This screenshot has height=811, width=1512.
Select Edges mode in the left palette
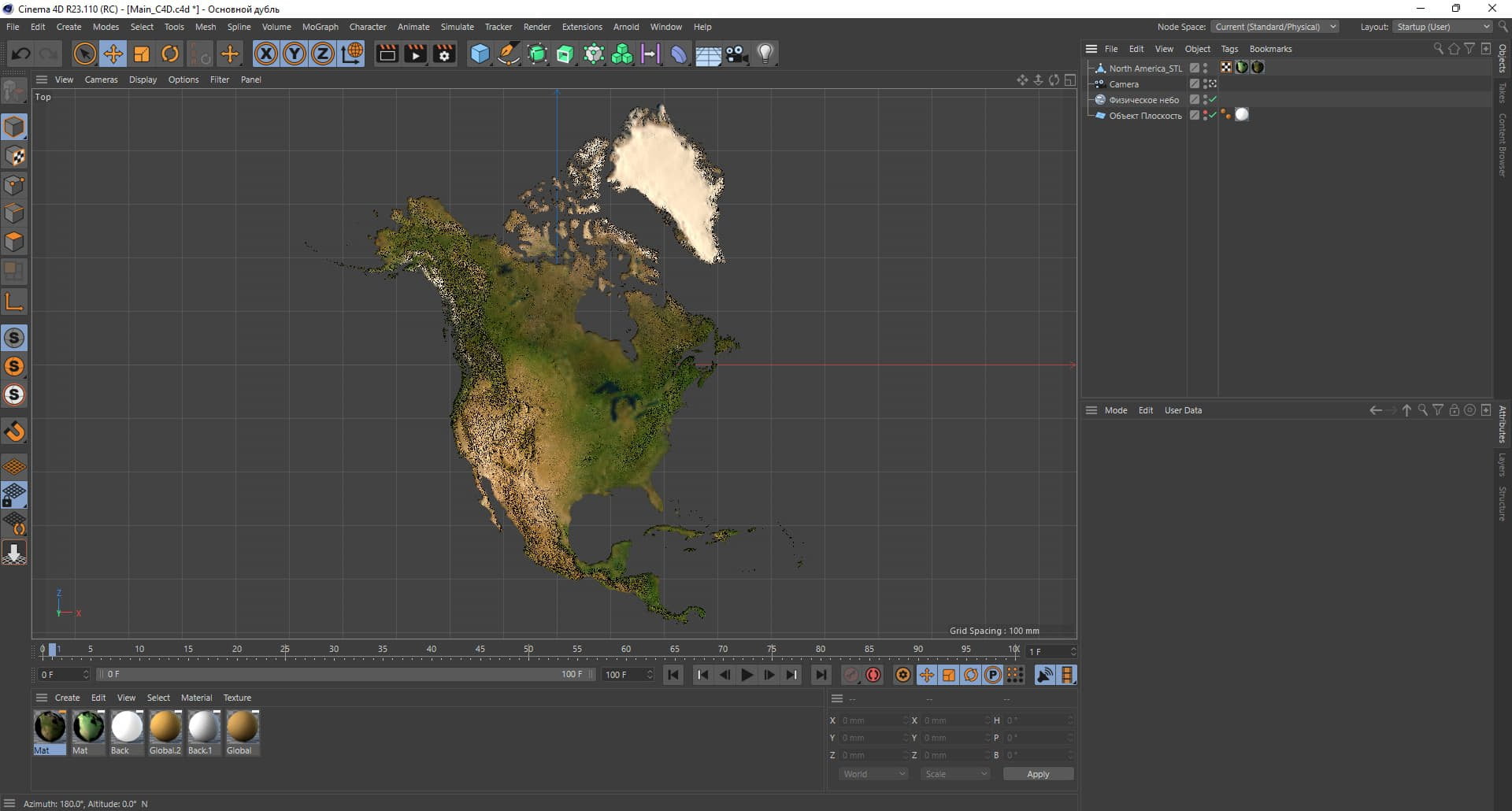[x=14, y=213]
